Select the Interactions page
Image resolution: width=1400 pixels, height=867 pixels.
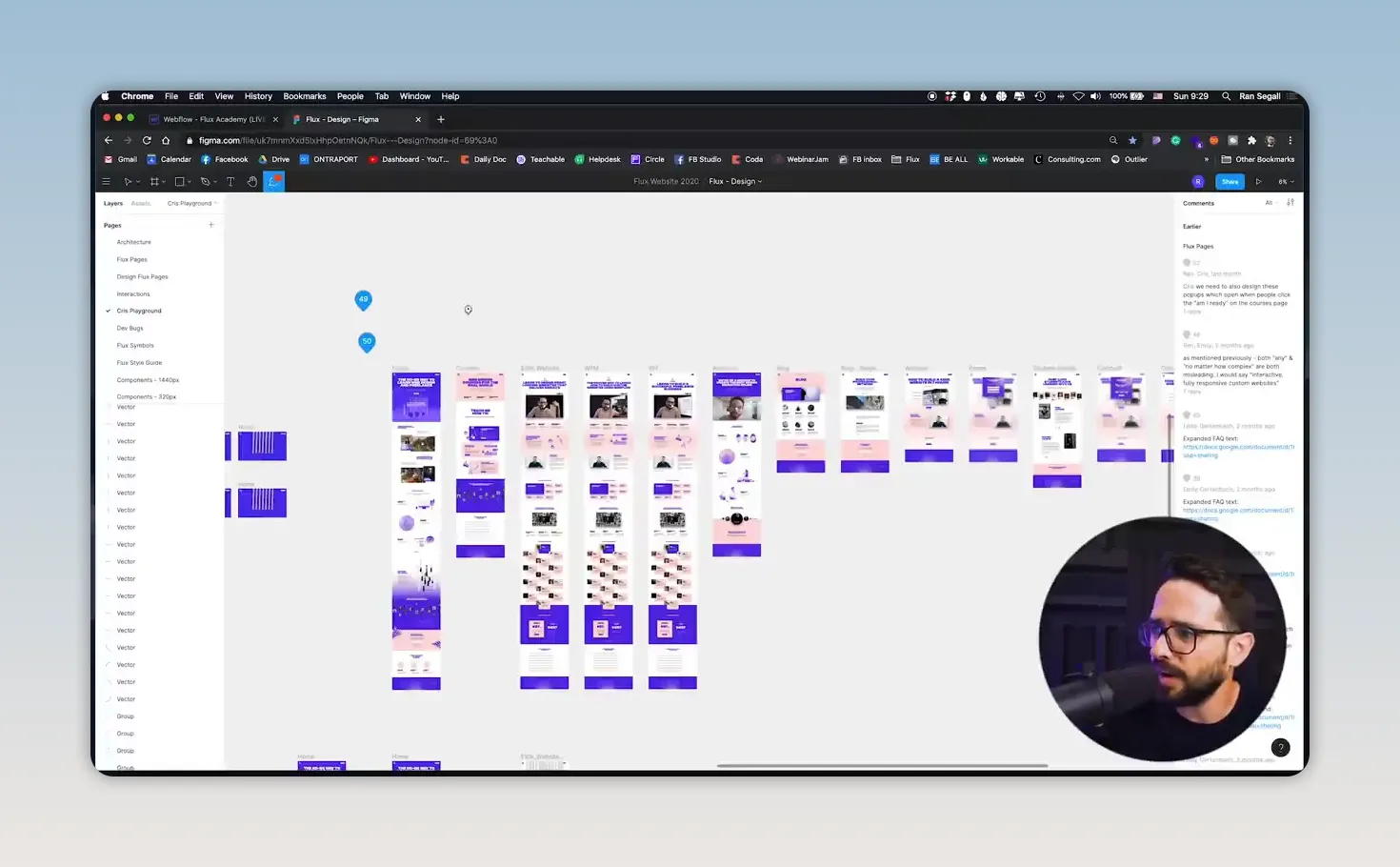(x=133, y=293)
